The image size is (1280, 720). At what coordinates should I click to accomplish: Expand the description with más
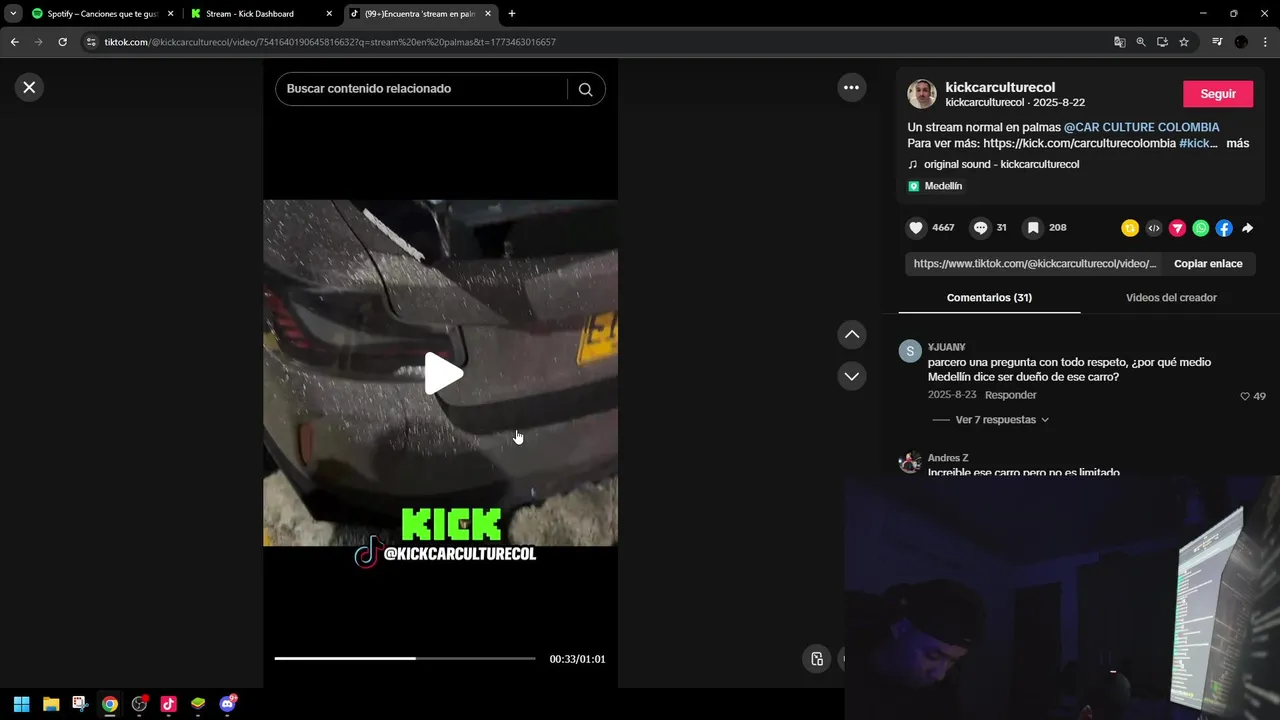[1237, 143]
